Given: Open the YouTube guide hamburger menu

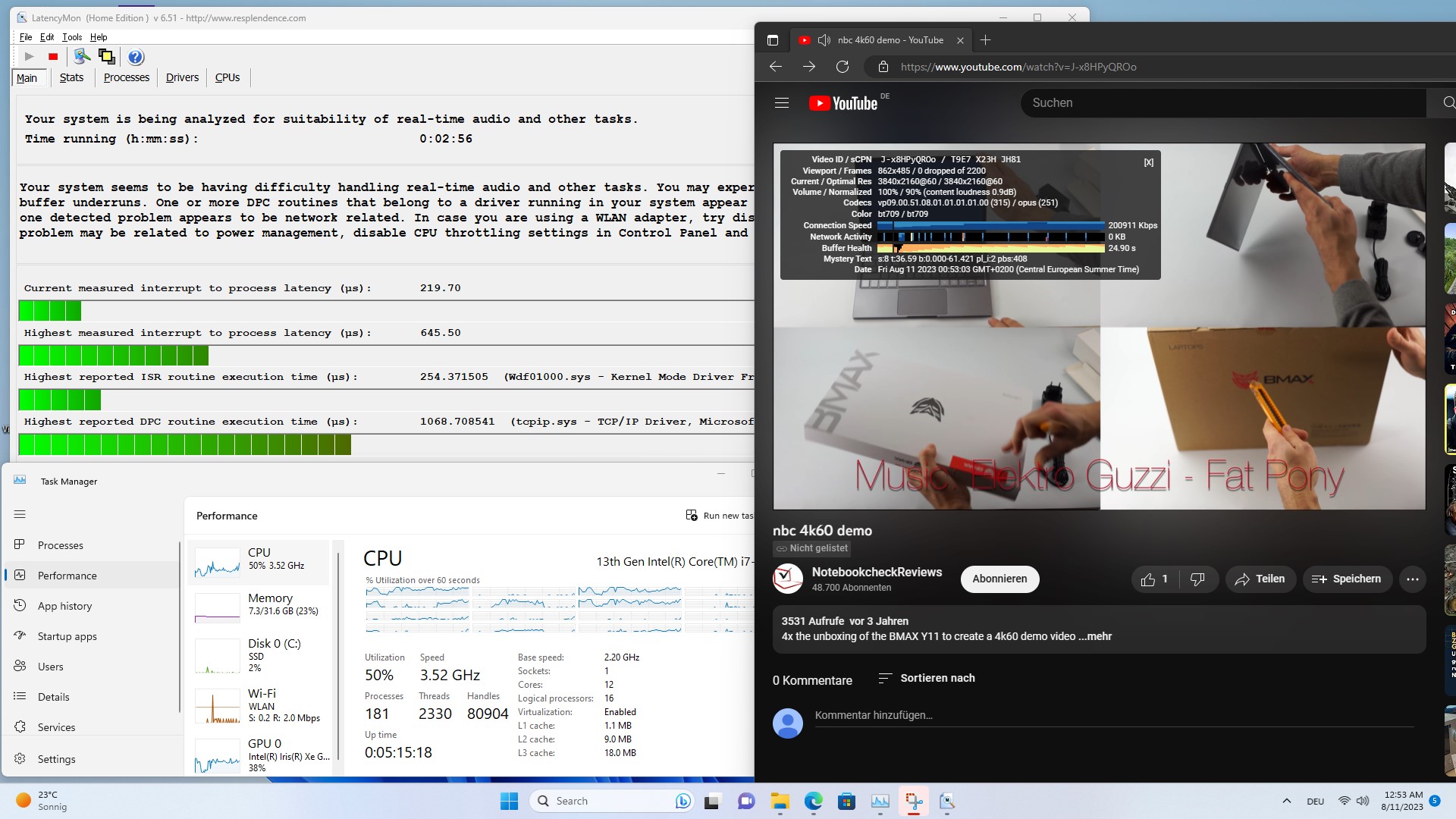Looking at the screenshot, I should pyautogui.click(x=782, y=103).
